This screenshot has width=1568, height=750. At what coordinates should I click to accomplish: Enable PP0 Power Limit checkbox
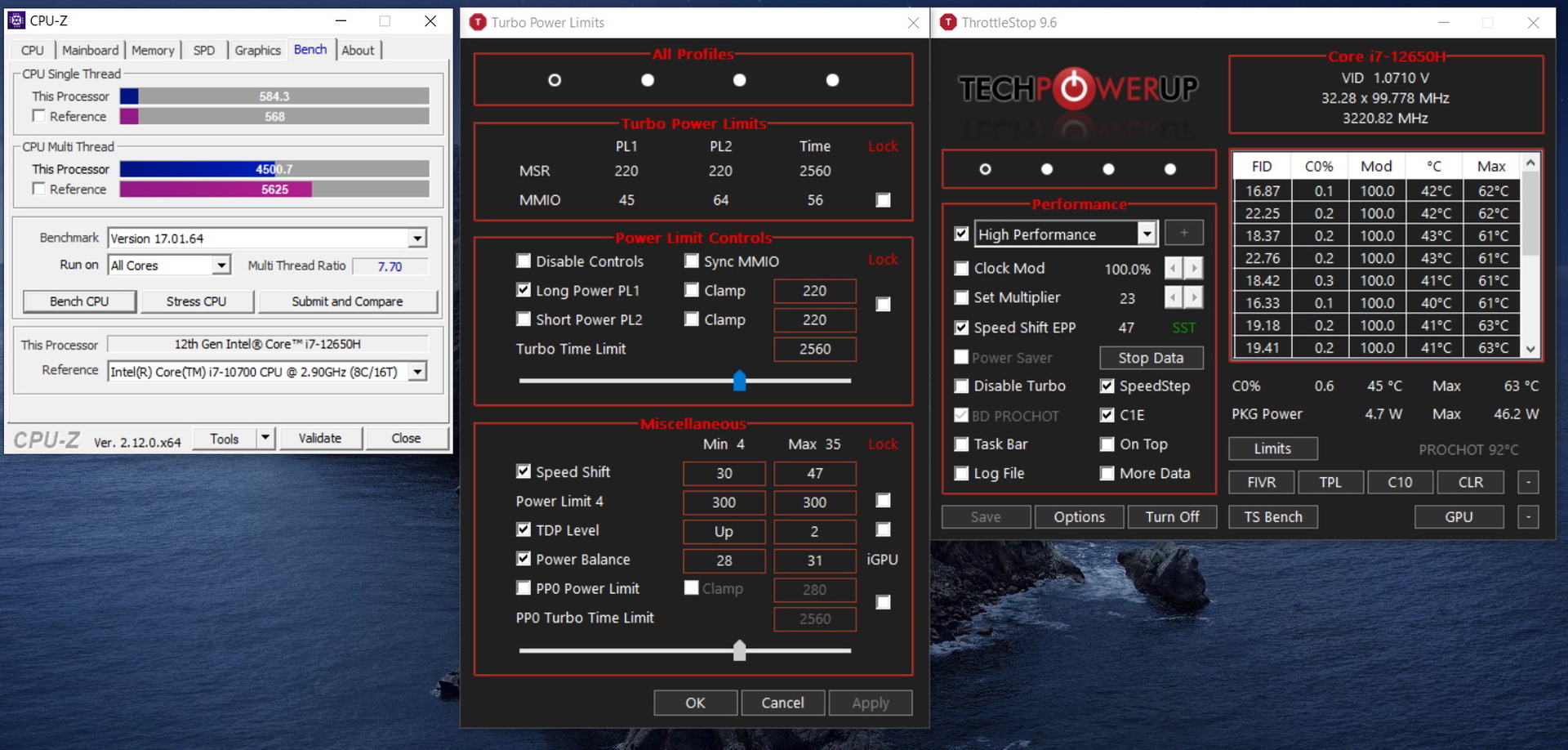tap(523, 588)
